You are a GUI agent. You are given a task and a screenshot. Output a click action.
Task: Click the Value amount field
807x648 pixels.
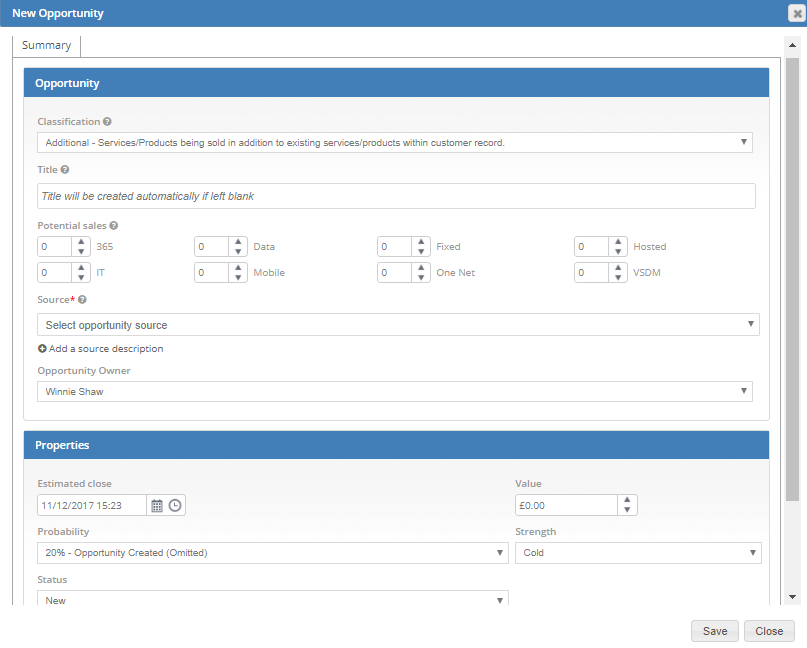tap(566, 505)
